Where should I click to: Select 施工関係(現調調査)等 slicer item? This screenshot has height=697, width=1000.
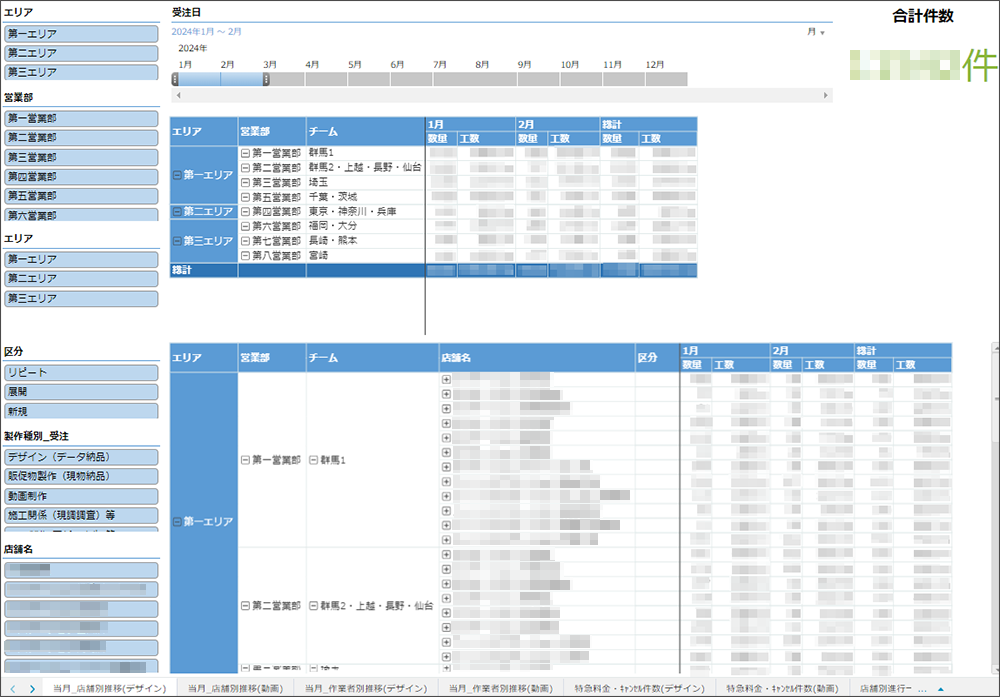(x=81, y=515)
